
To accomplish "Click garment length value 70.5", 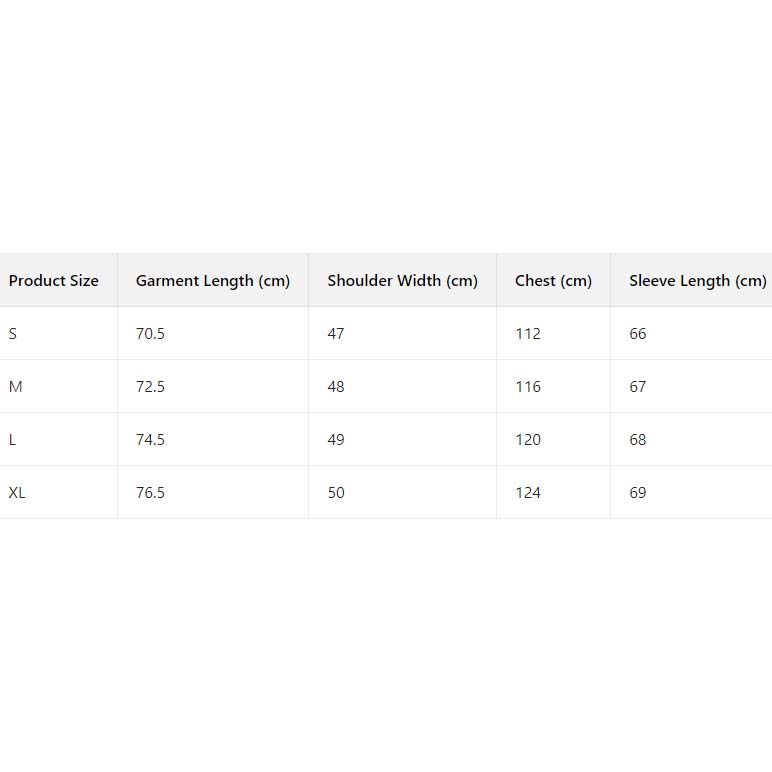I will pos(150,334).
